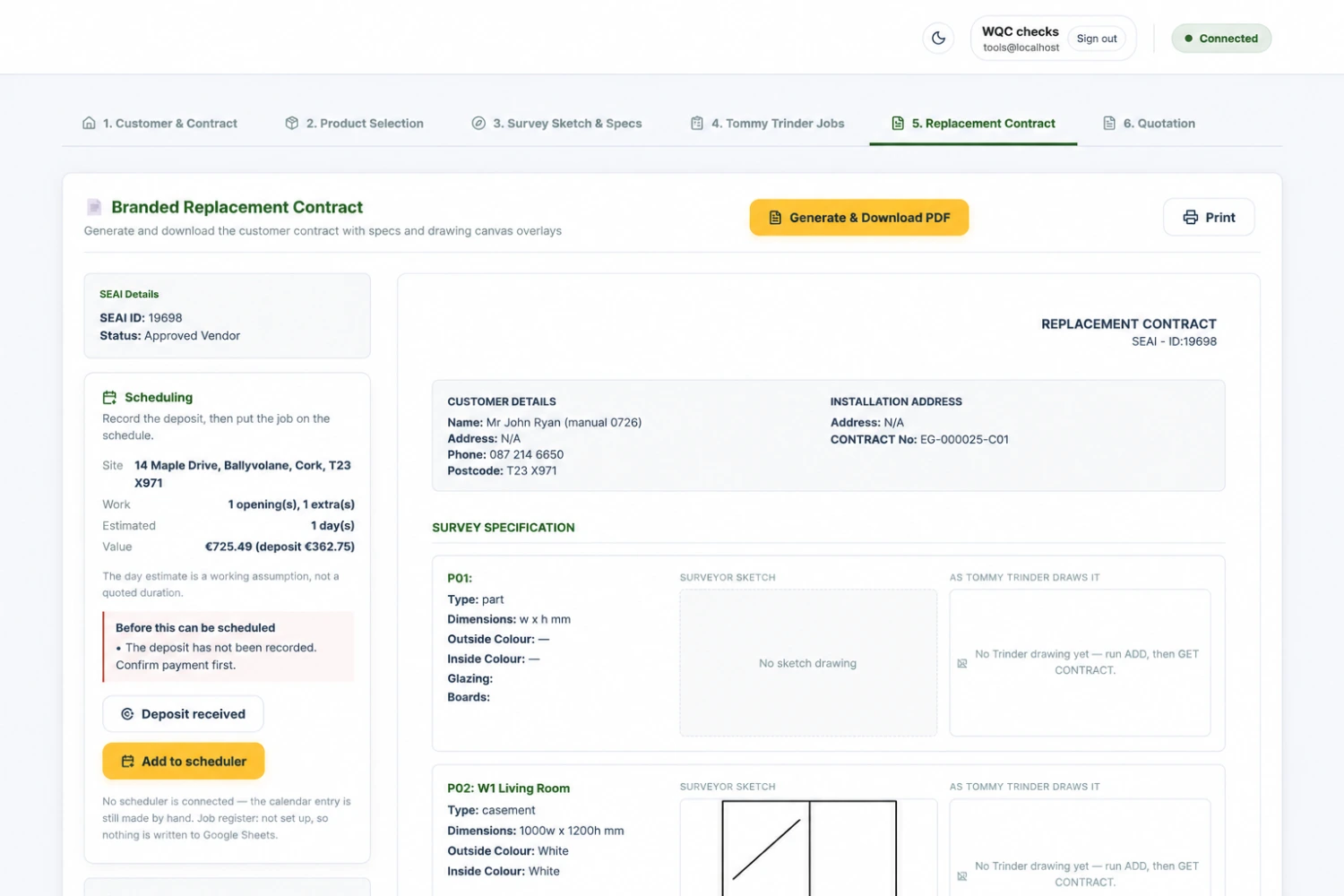
Task: Click Type: part text under P01
Action: pyautogui.click(x=476, y=599)
